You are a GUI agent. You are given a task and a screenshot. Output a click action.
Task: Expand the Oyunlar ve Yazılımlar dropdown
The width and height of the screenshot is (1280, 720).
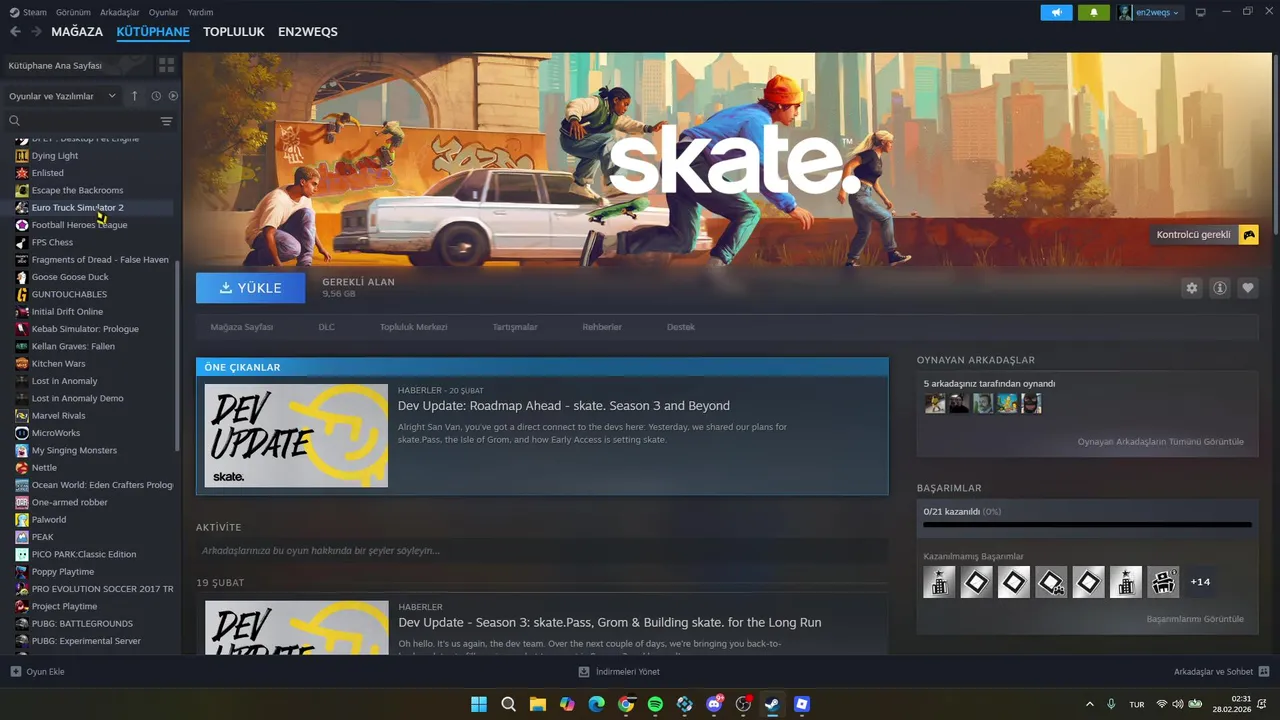click(62, 96)
